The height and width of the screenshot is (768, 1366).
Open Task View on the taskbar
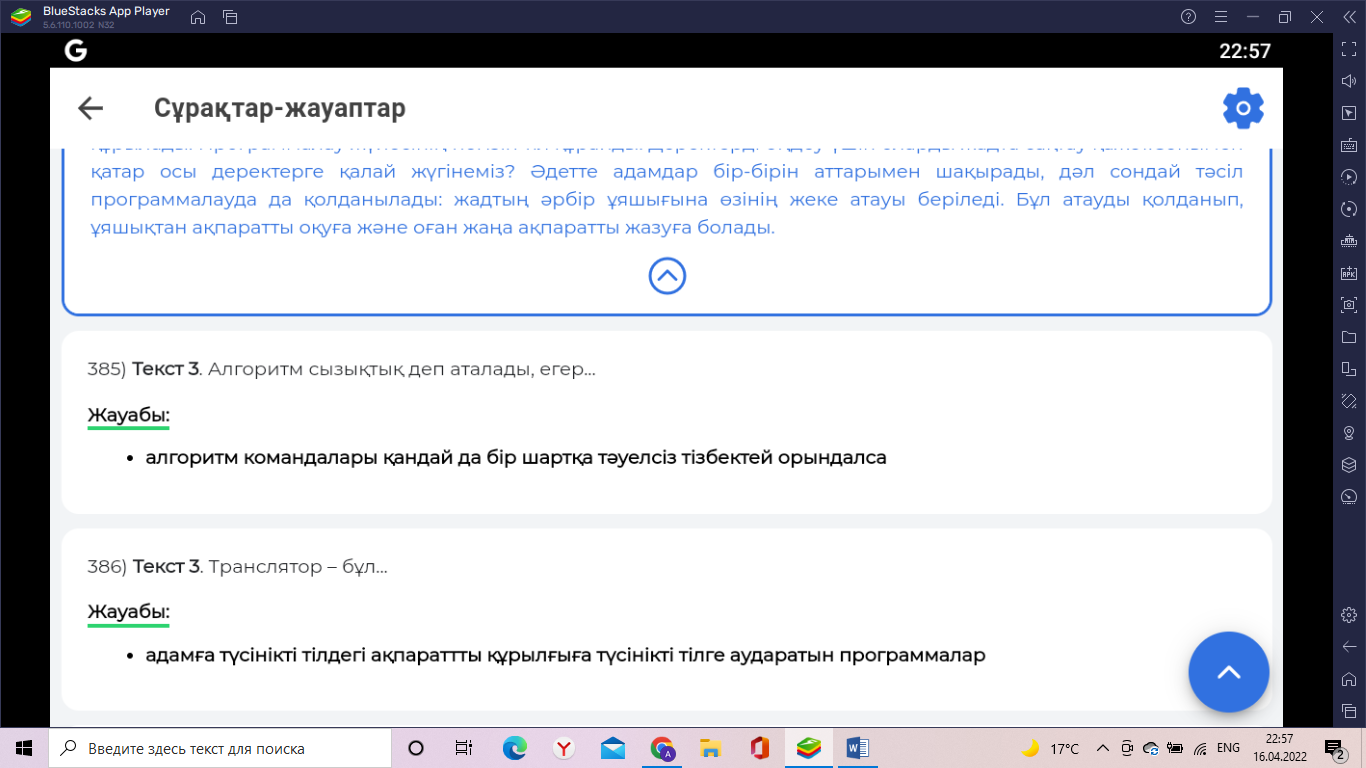464,748
